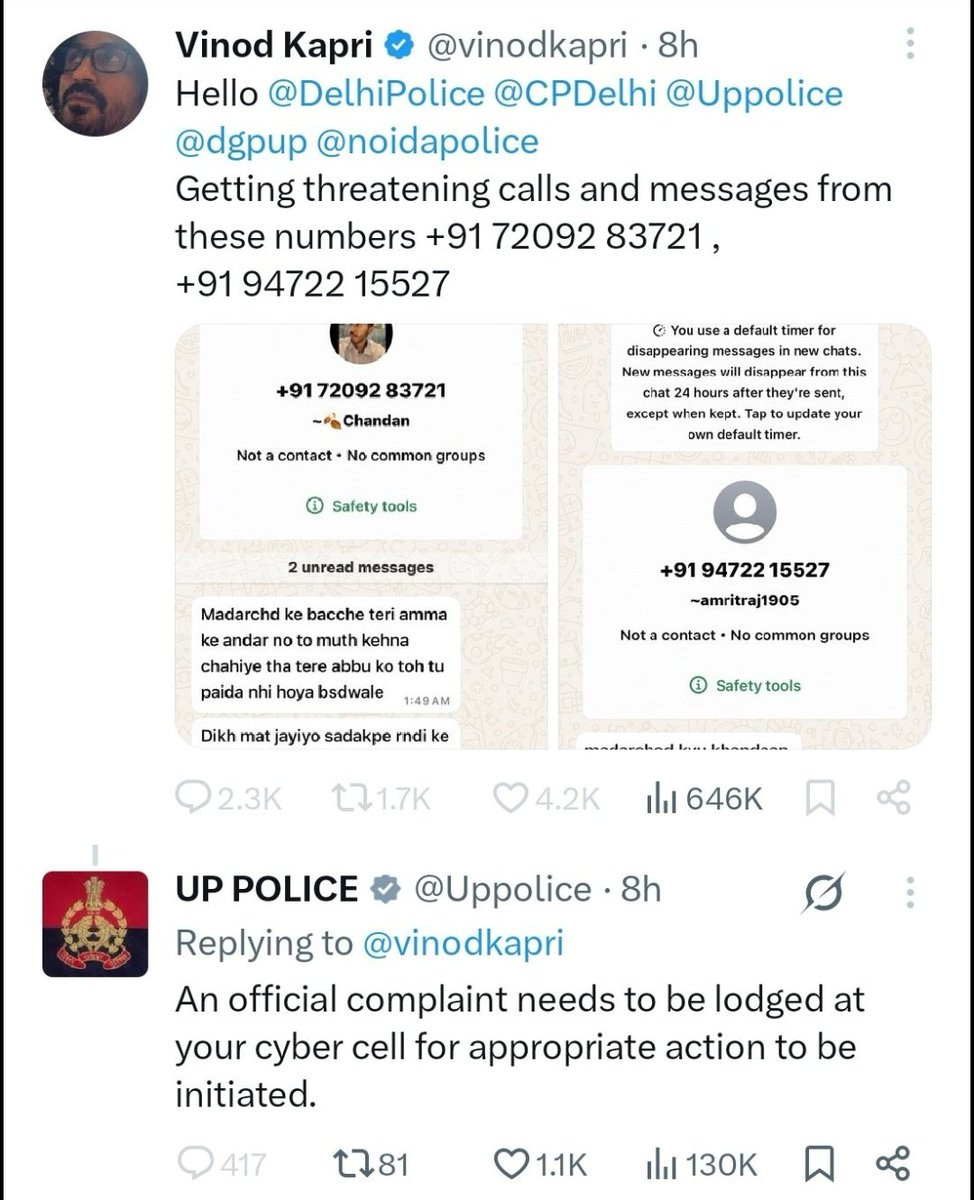974x1200 pixels.
Task: Bookmark Vinod Kapri's tweet
Action: tap(820, 797)
